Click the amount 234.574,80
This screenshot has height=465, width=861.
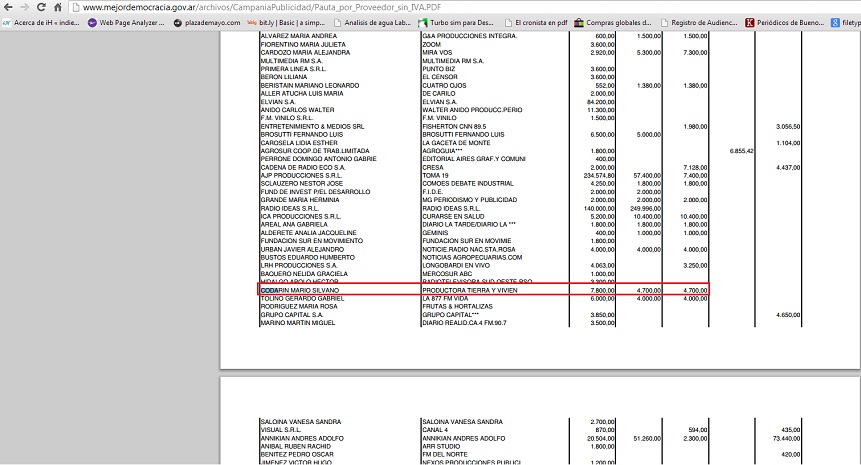[x=599, y=176]
